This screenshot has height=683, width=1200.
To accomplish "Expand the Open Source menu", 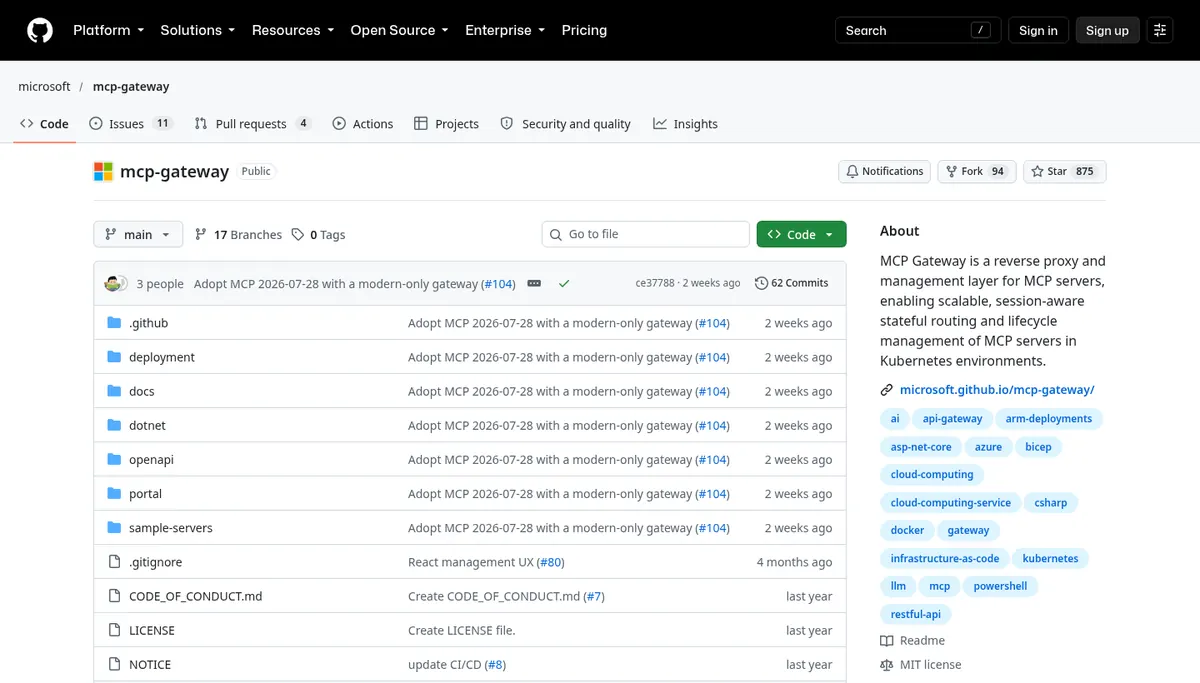I will pos(399,30).
